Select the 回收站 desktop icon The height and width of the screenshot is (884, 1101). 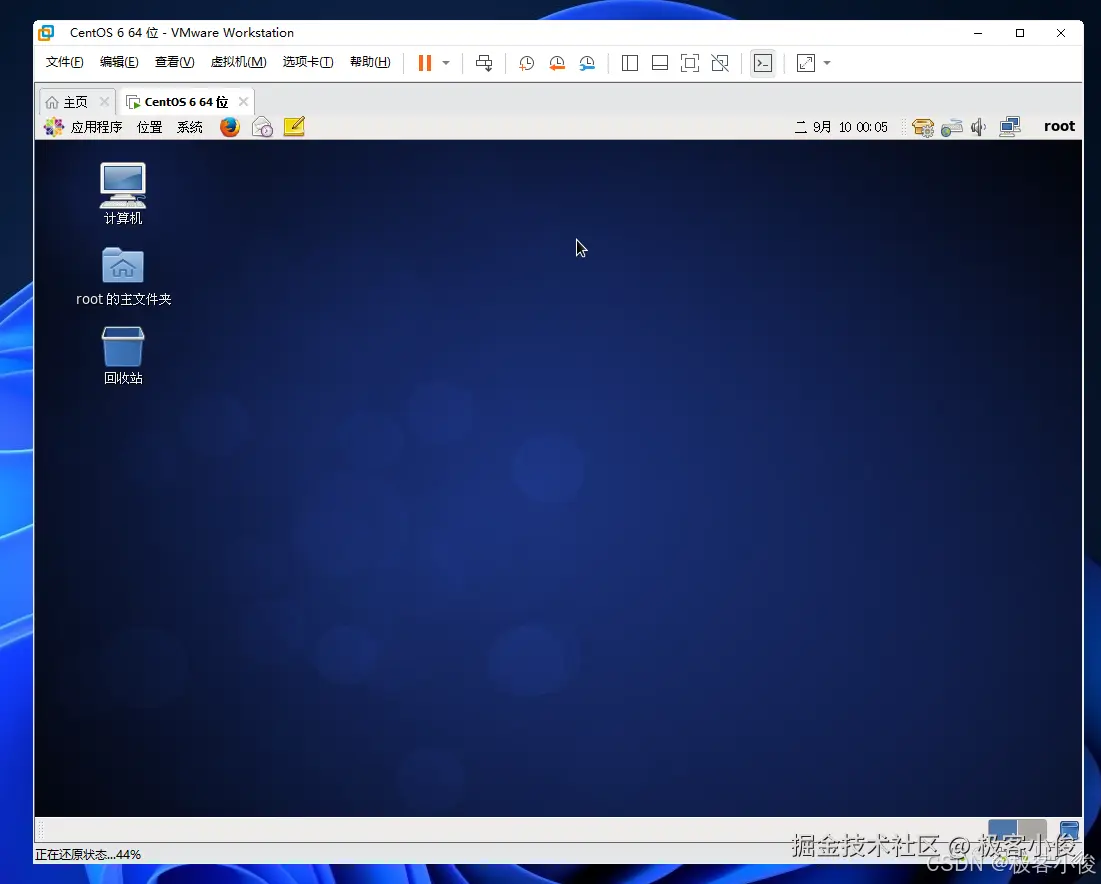pyautogui.click(x=123, y=356)
